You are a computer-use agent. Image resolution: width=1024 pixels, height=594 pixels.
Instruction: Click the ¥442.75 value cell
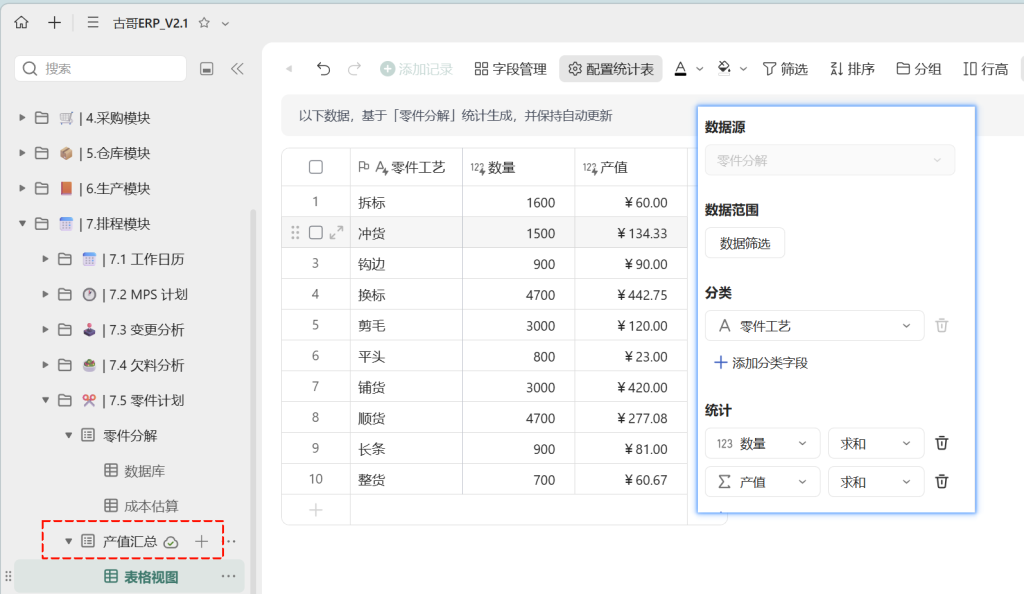631,294
